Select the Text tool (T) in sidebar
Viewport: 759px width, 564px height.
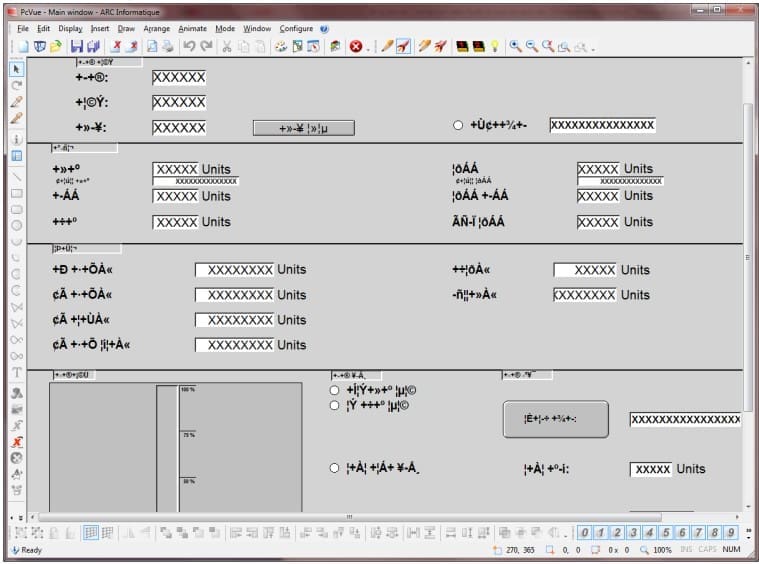[x=16, y=373]
